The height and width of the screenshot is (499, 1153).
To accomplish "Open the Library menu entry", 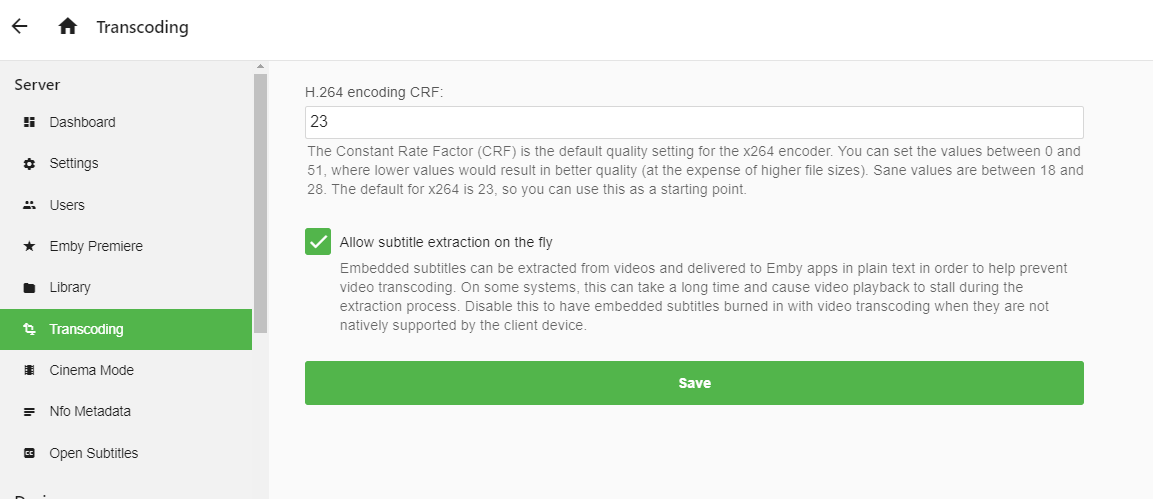I will (70, 287).
